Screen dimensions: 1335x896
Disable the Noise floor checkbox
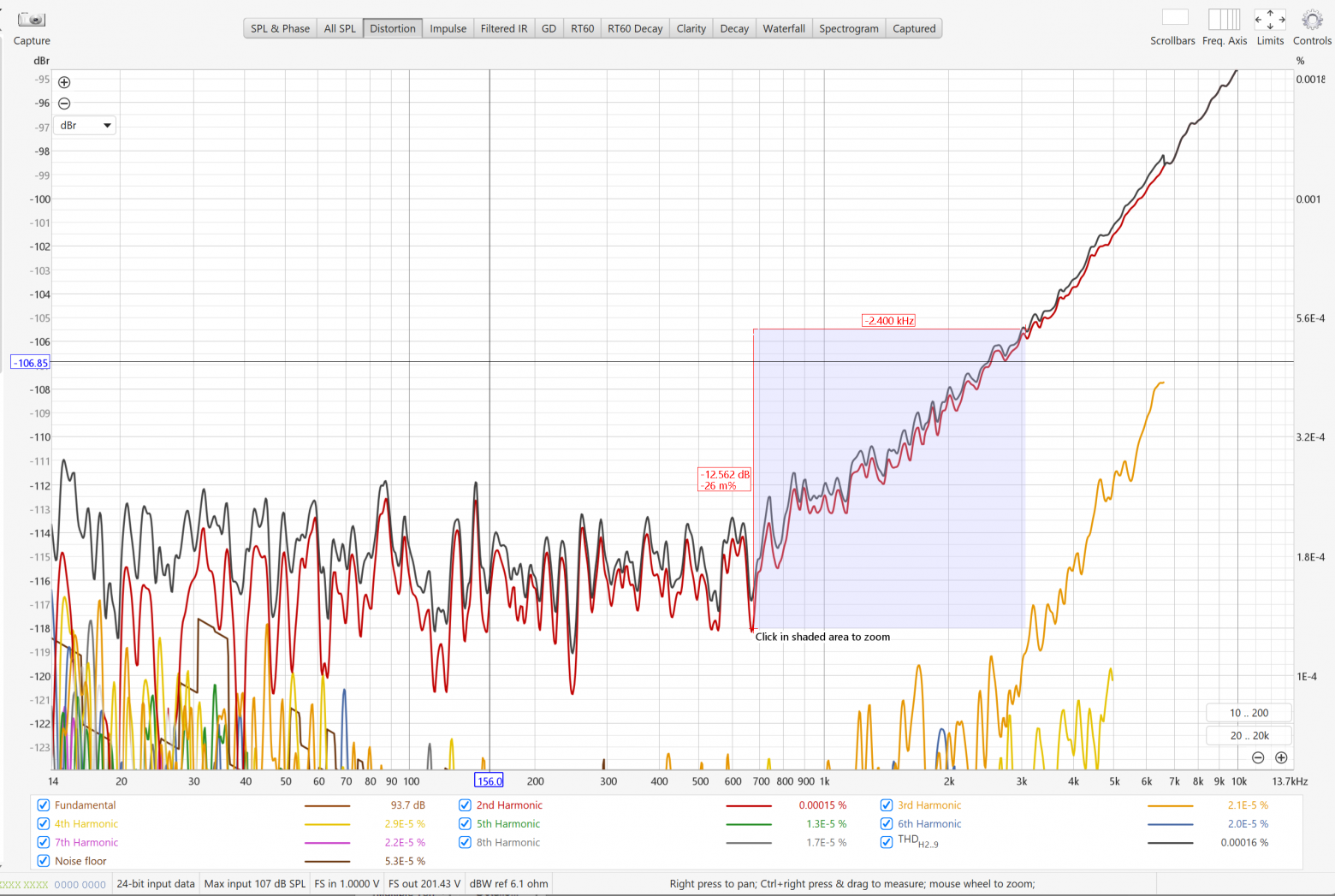(x=44, y=861)
